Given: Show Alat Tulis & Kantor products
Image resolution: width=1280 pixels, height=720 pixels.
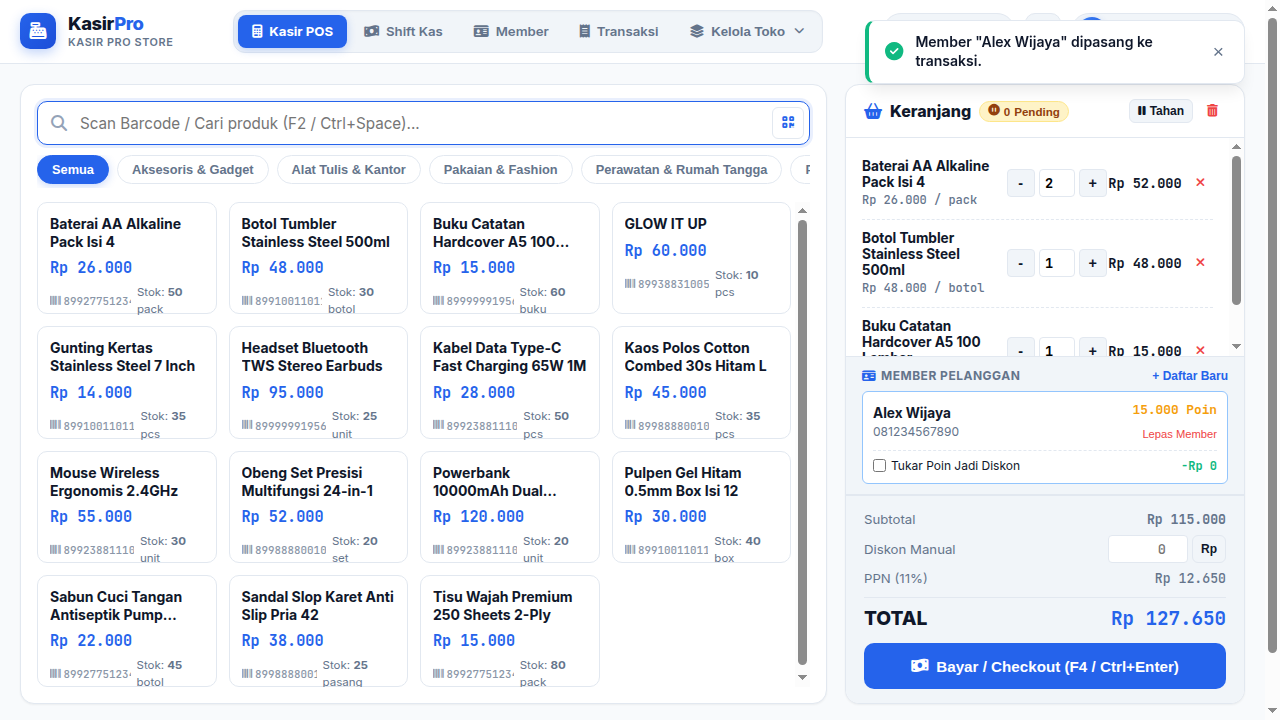Looking at the screenshot, I should (349, 170).
